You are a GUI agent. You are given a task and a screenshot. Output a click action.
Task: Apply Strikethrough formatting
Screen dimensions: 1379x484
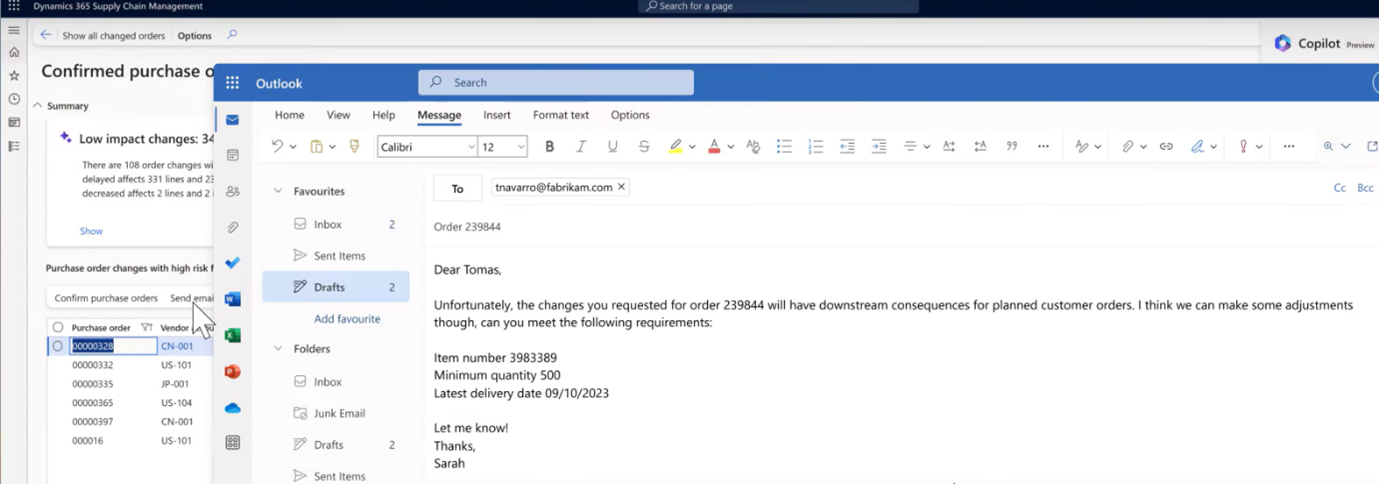click(x=644, y=146)
